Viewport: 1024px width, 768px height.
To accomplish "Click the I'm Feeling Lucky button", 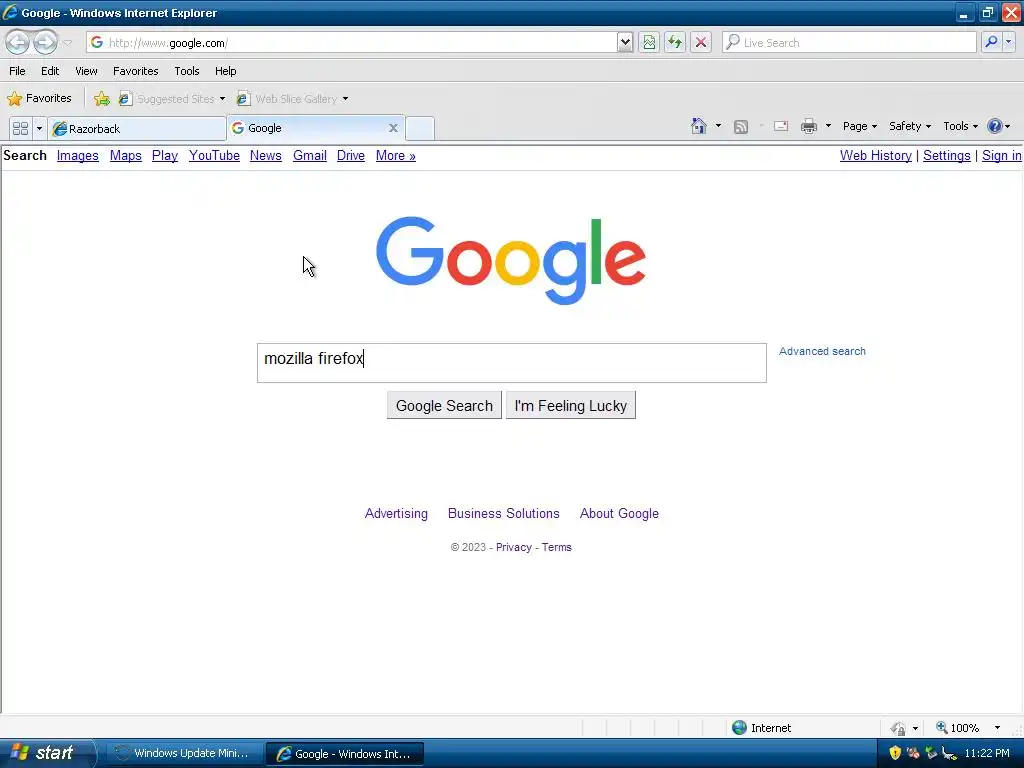I will pyautogui.click(x=571, y=406).
